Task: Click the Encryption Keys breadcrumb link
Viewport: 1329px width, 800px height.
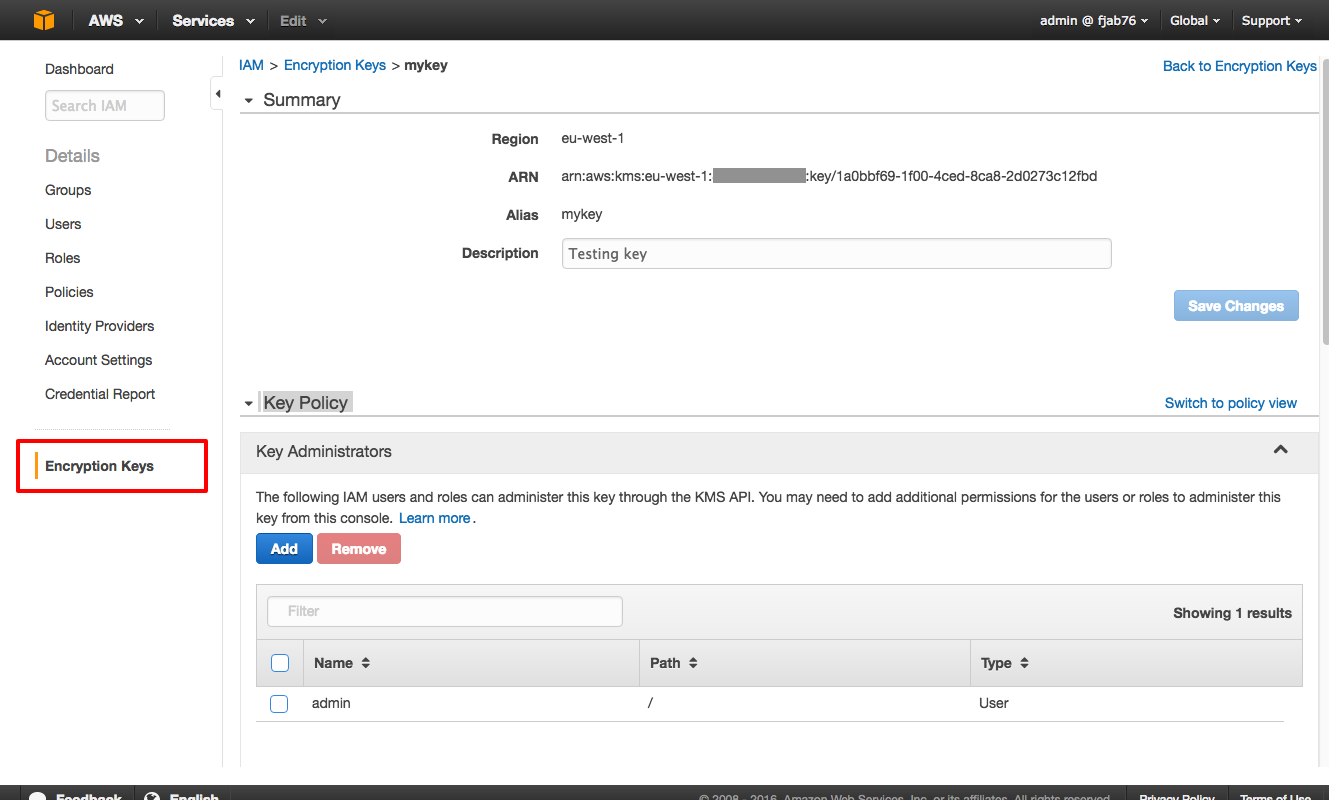Action: pyautogui.click(x=335, y=65)
